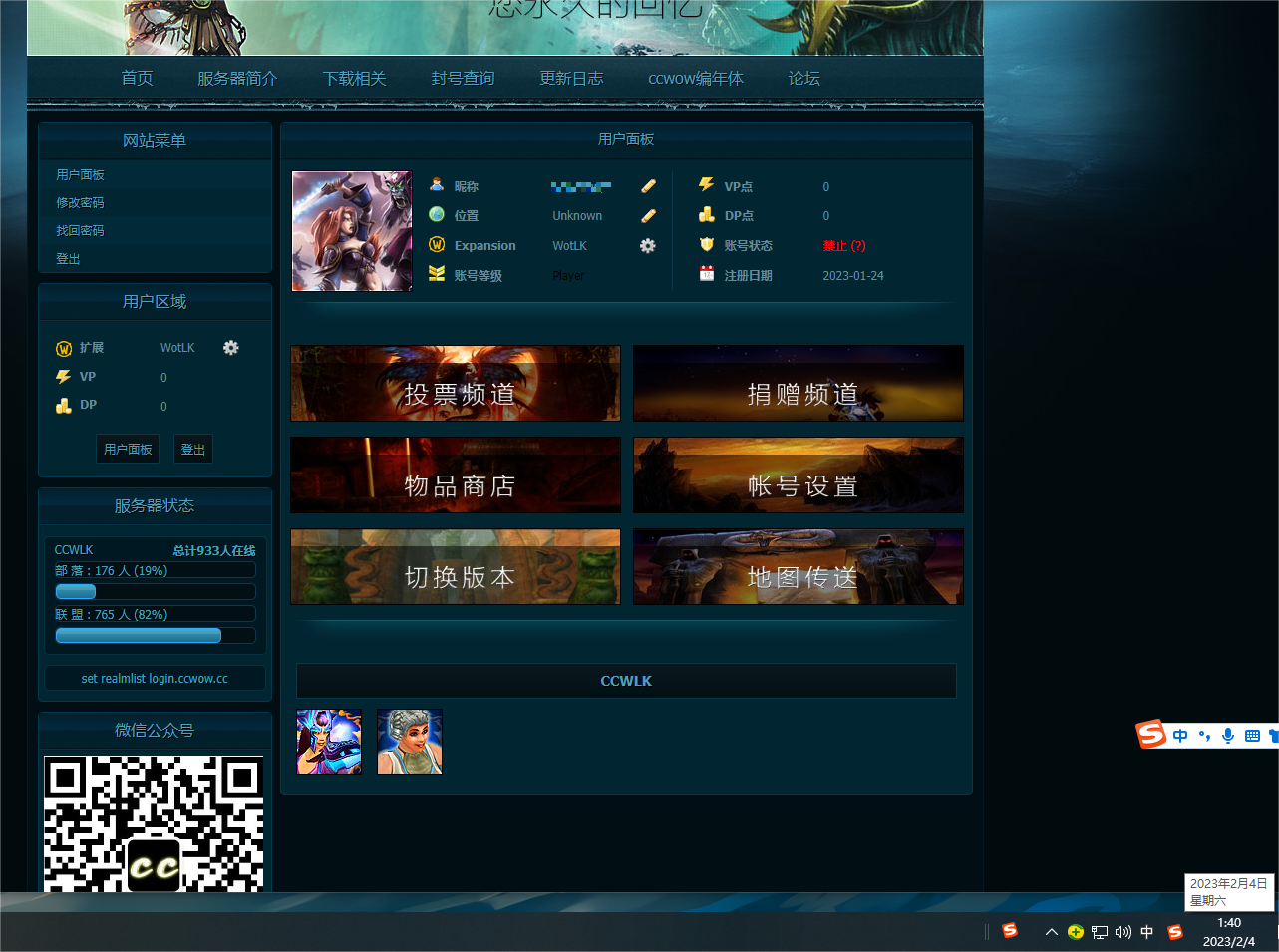The width and height of the screenshot is (1279, 952).
Task: Click the pencil icon beside the nickname
Action: tap(648, 186)
